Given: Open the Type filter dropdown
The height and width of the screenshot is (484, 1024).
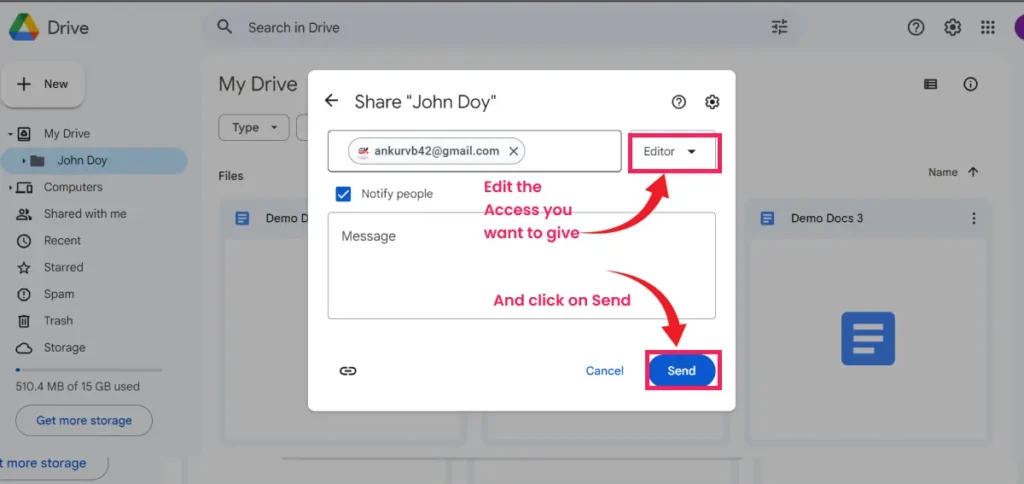Looking at the screenshot, I should pyautogui.click(x=253, y=128).
